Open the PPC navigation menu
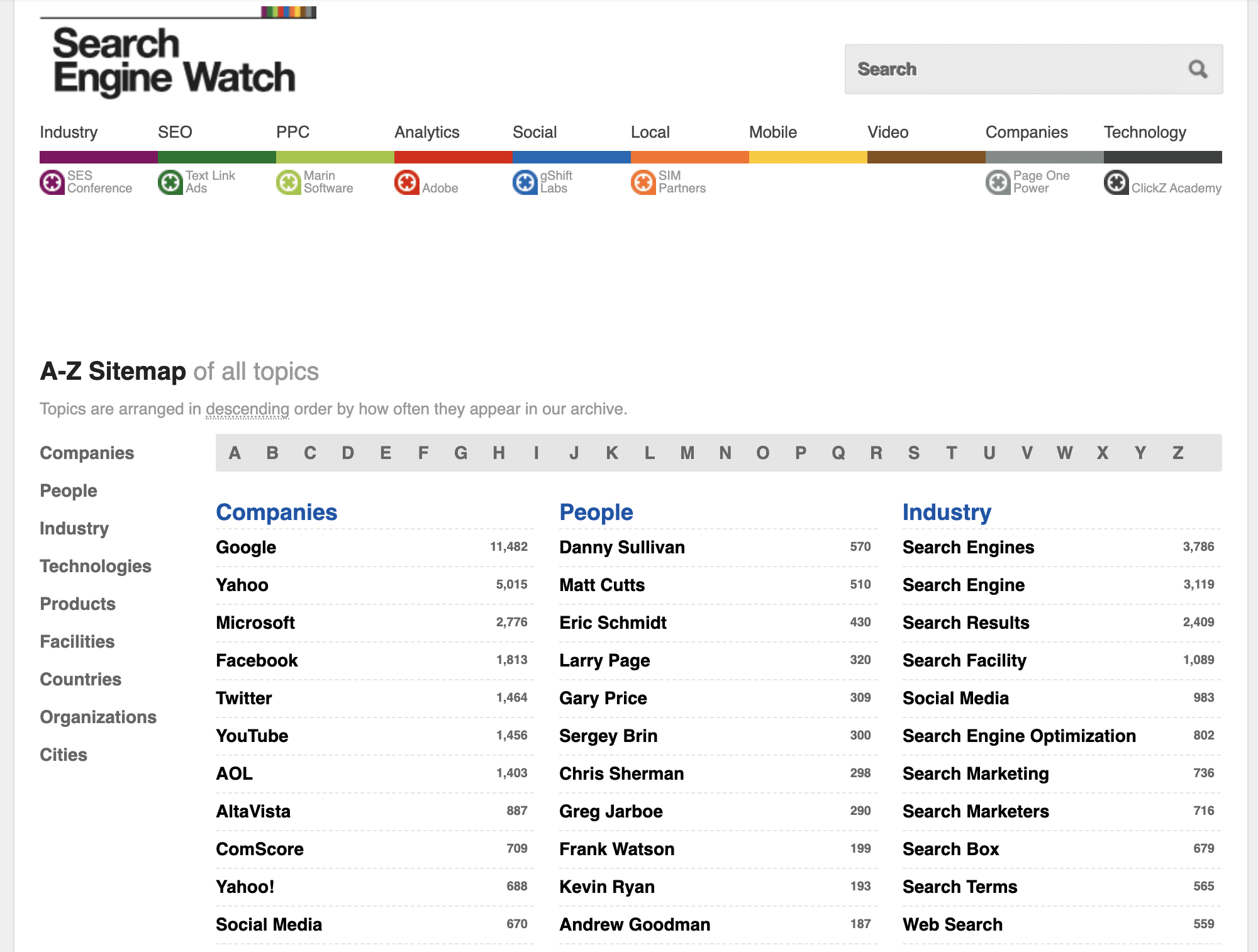1258x952 pixels. coord(292,132)
